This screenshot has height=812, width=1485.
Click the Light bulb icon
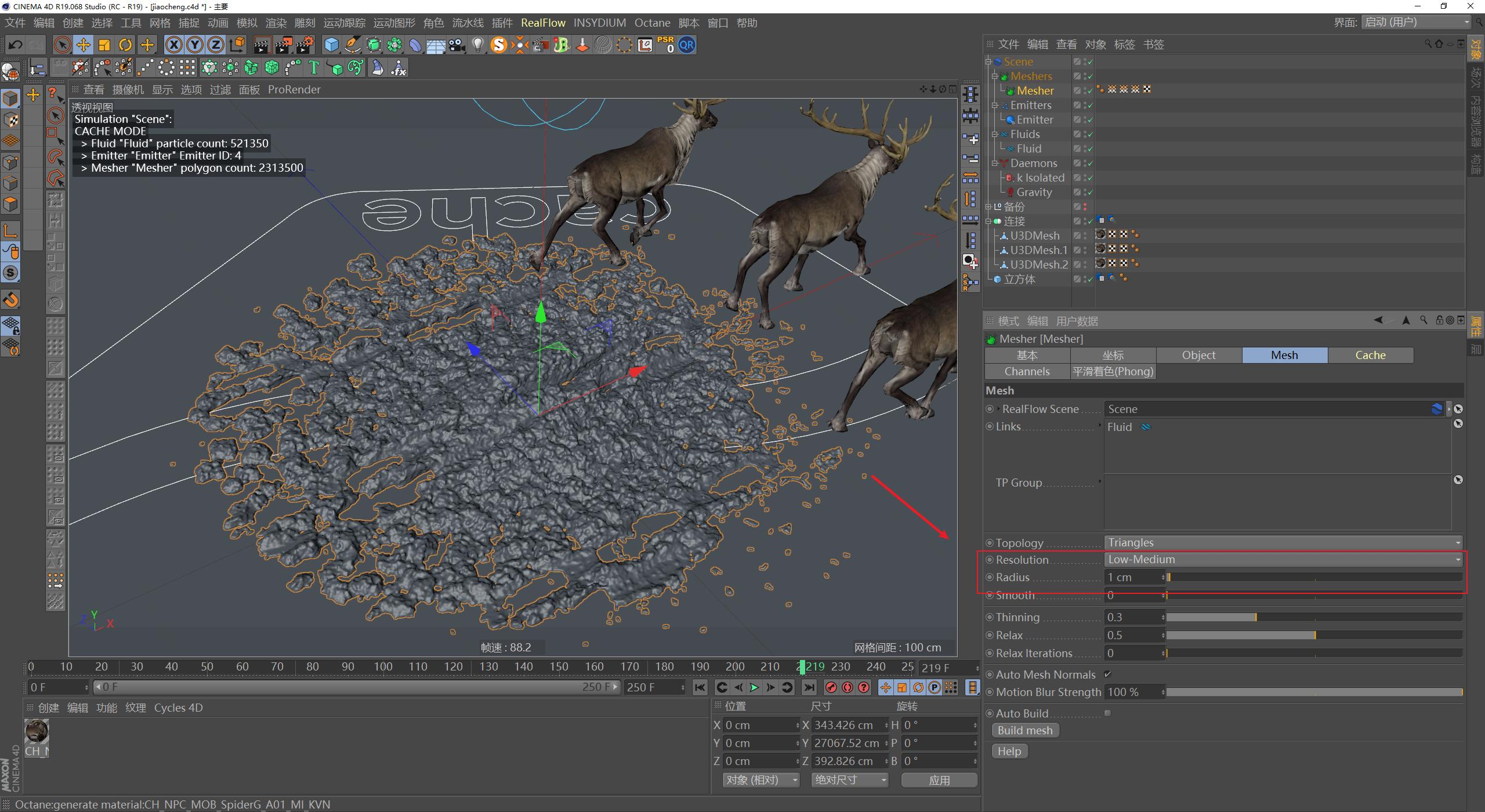click(x=477, y=45)
